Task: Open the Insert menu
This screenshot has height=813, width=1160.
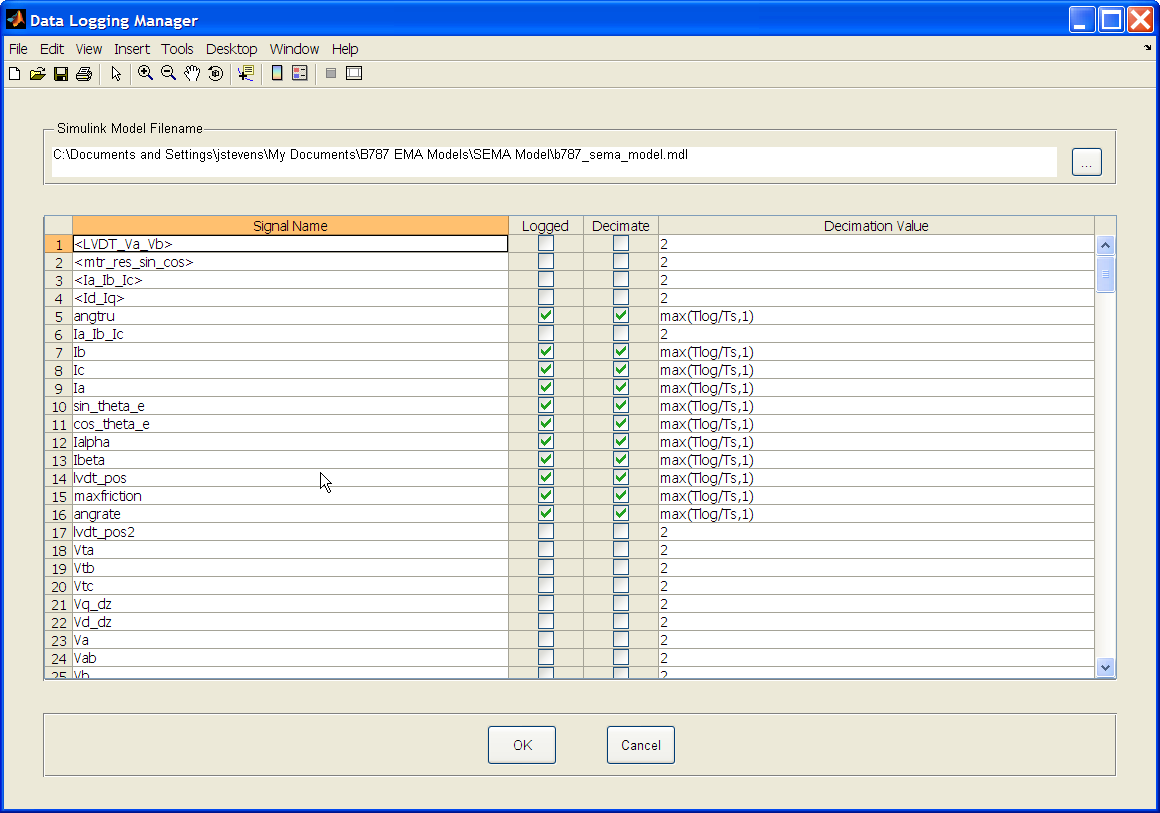Action: click(132, 49)
